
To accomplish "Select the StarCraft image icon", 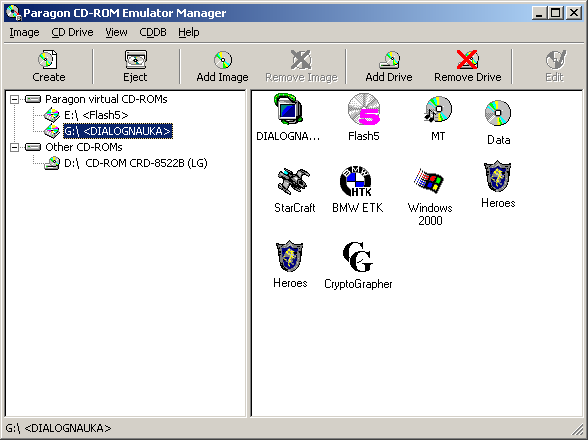I will tap(294, 181).
